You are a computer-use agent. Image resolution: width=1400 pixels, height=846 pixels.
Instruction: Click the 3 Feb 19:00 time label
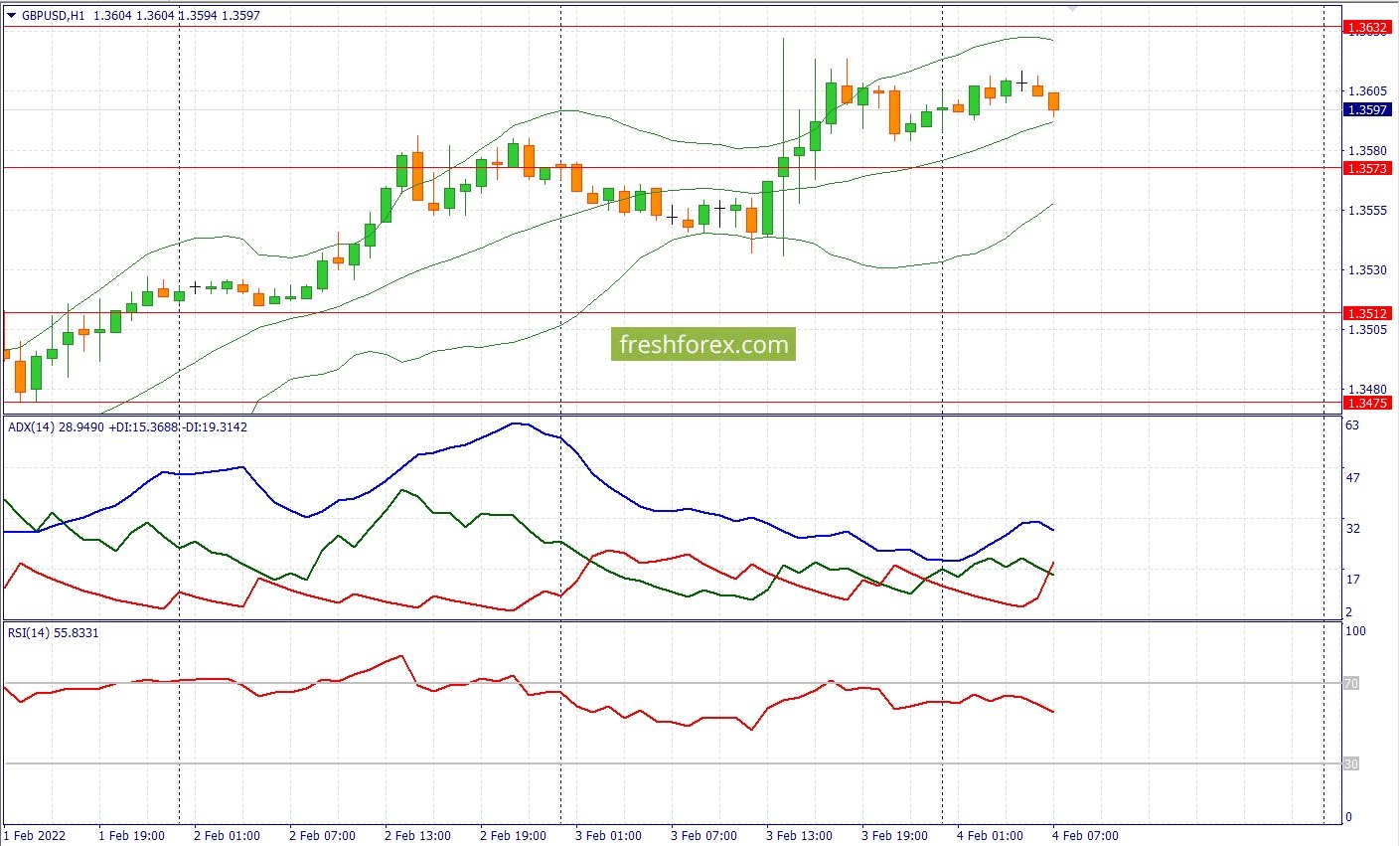(895, 836)
